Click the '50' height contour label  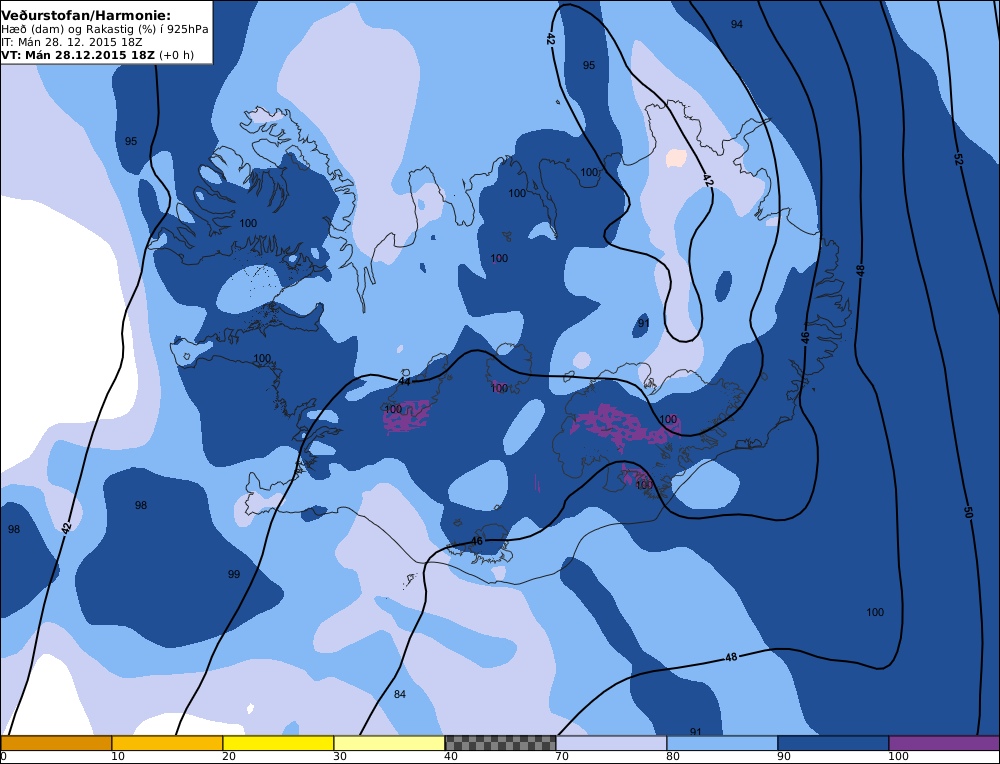pyautogui.click(x=968, y=511)
